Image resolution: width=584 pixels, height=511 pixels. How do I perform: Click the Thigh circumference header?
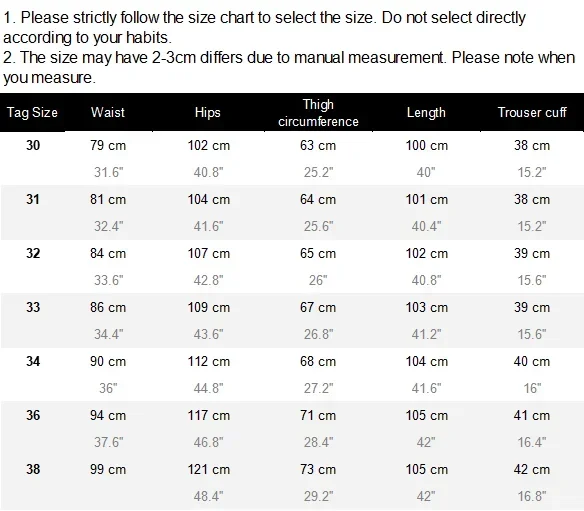pyautogui.click(x=318, y=113)
